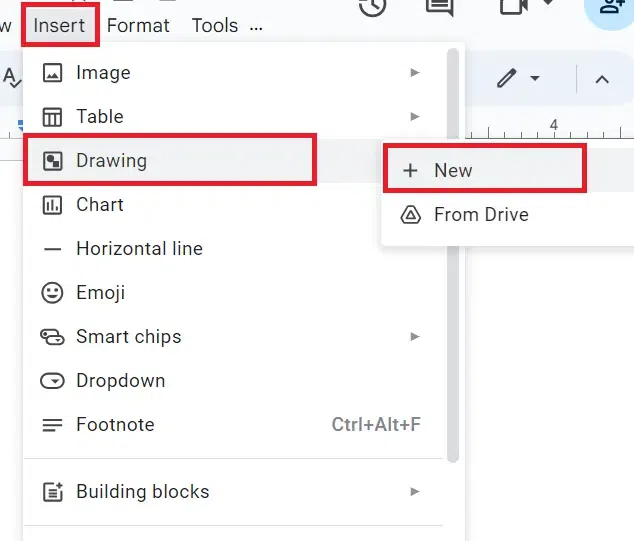
Task: Select Building blocks menu item
Action: [142, 492]
